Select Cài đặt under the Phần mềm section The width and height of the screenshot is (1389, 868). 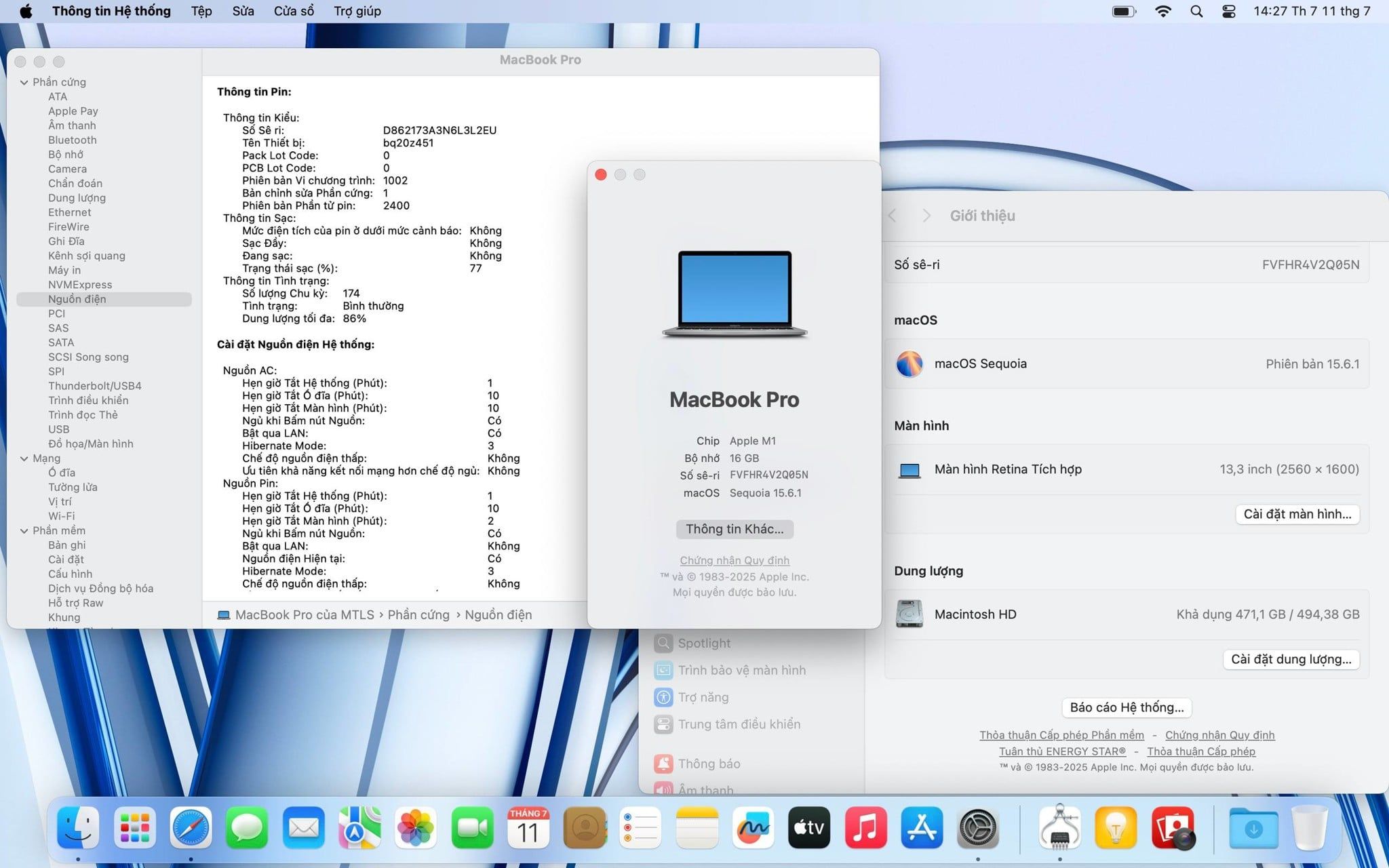[66, 559]
